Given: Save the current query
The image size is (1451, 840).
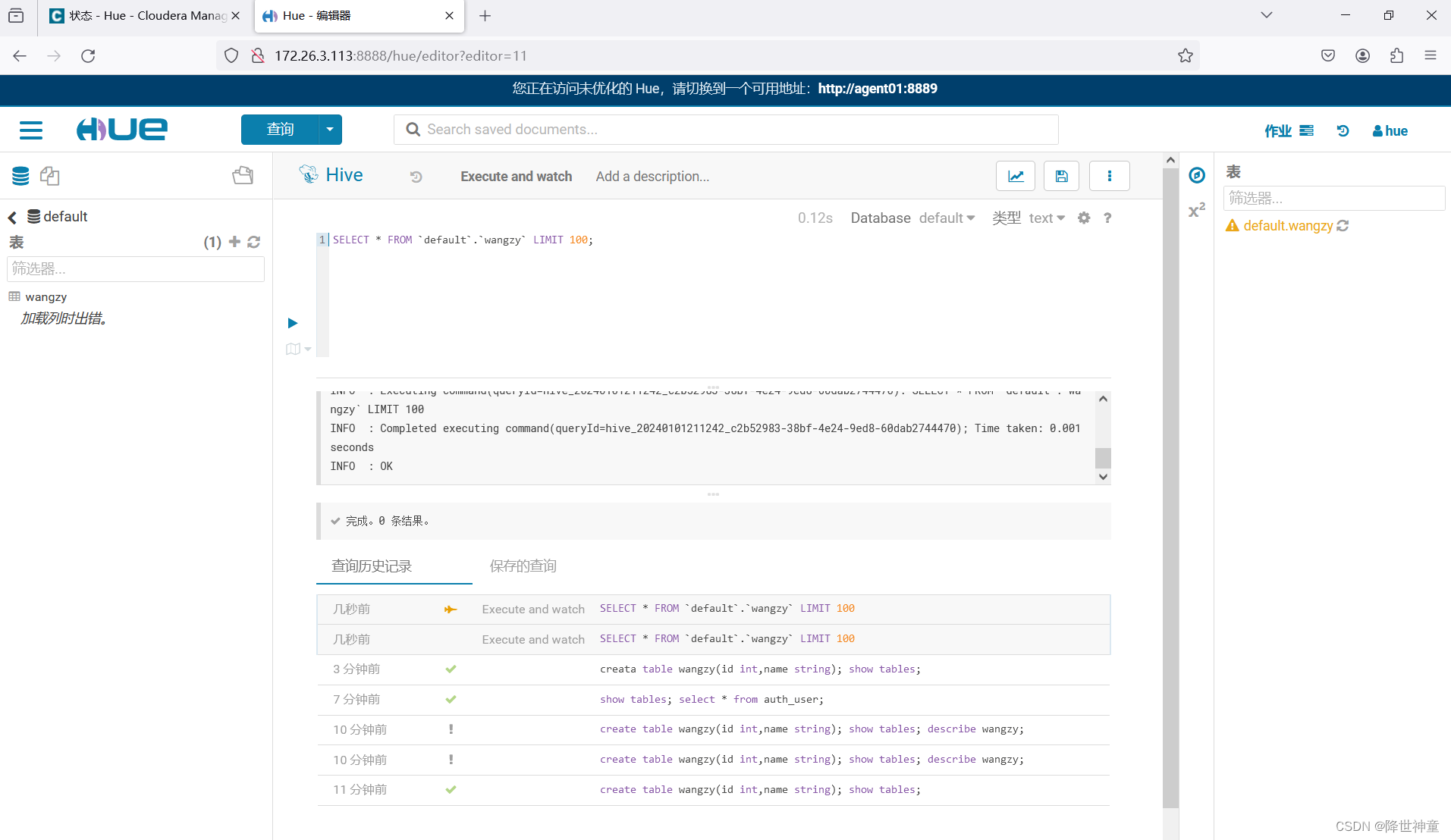Looking at the screenshot, I should pyautogui.click(x=1062, y=176).
